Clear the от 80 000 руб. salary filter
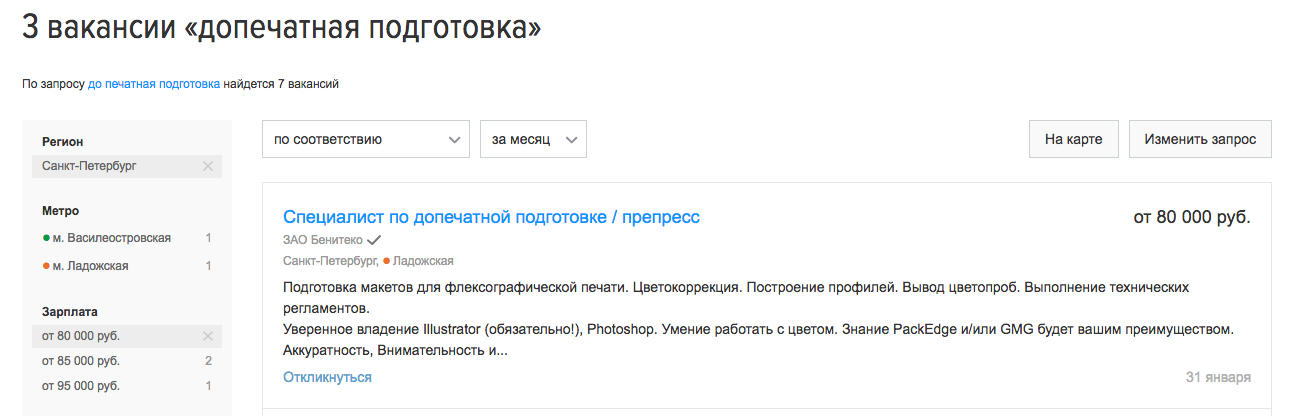Viewport: 1292px width, 416px height. coord(208,336)
